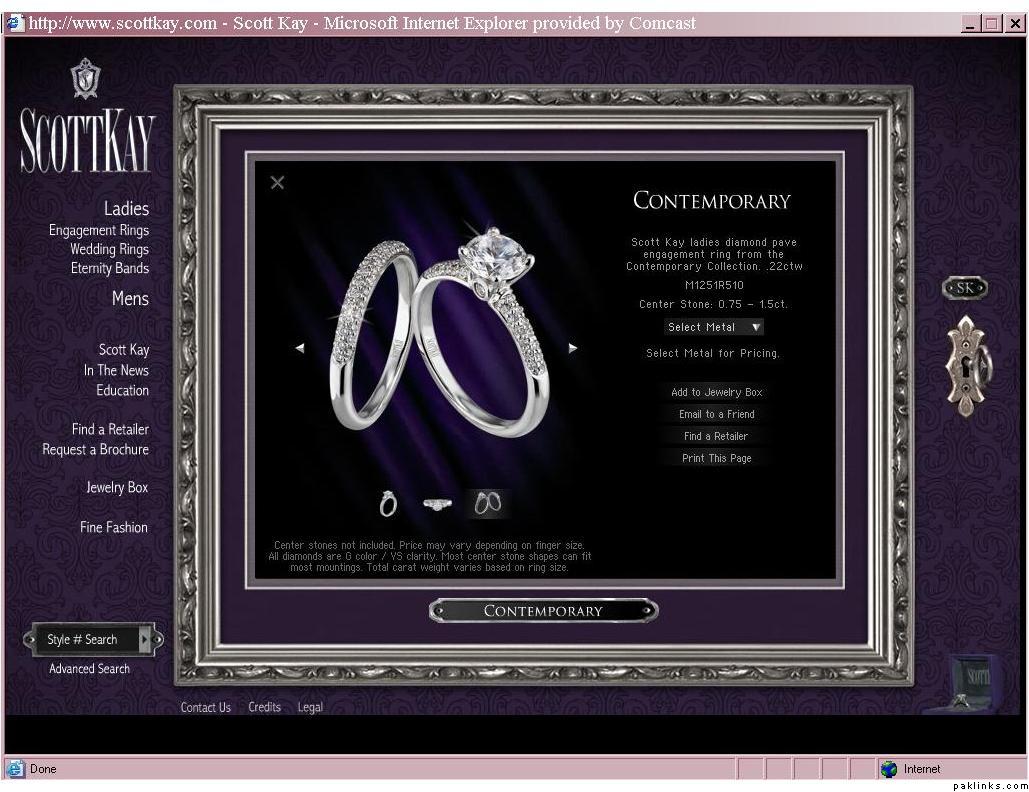Open Engagement Rings under Ladies
The image size is (1029, 792).
point(99,230)
